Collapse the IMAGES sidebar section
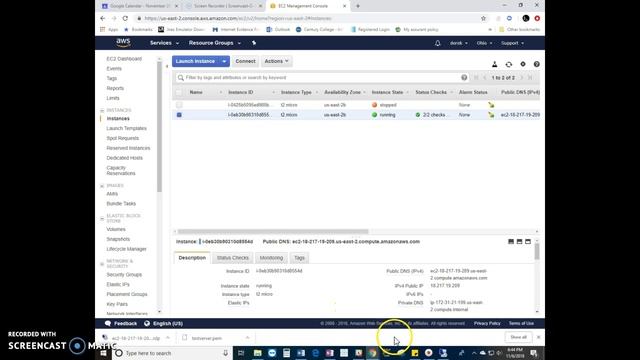 click(102, 186)
